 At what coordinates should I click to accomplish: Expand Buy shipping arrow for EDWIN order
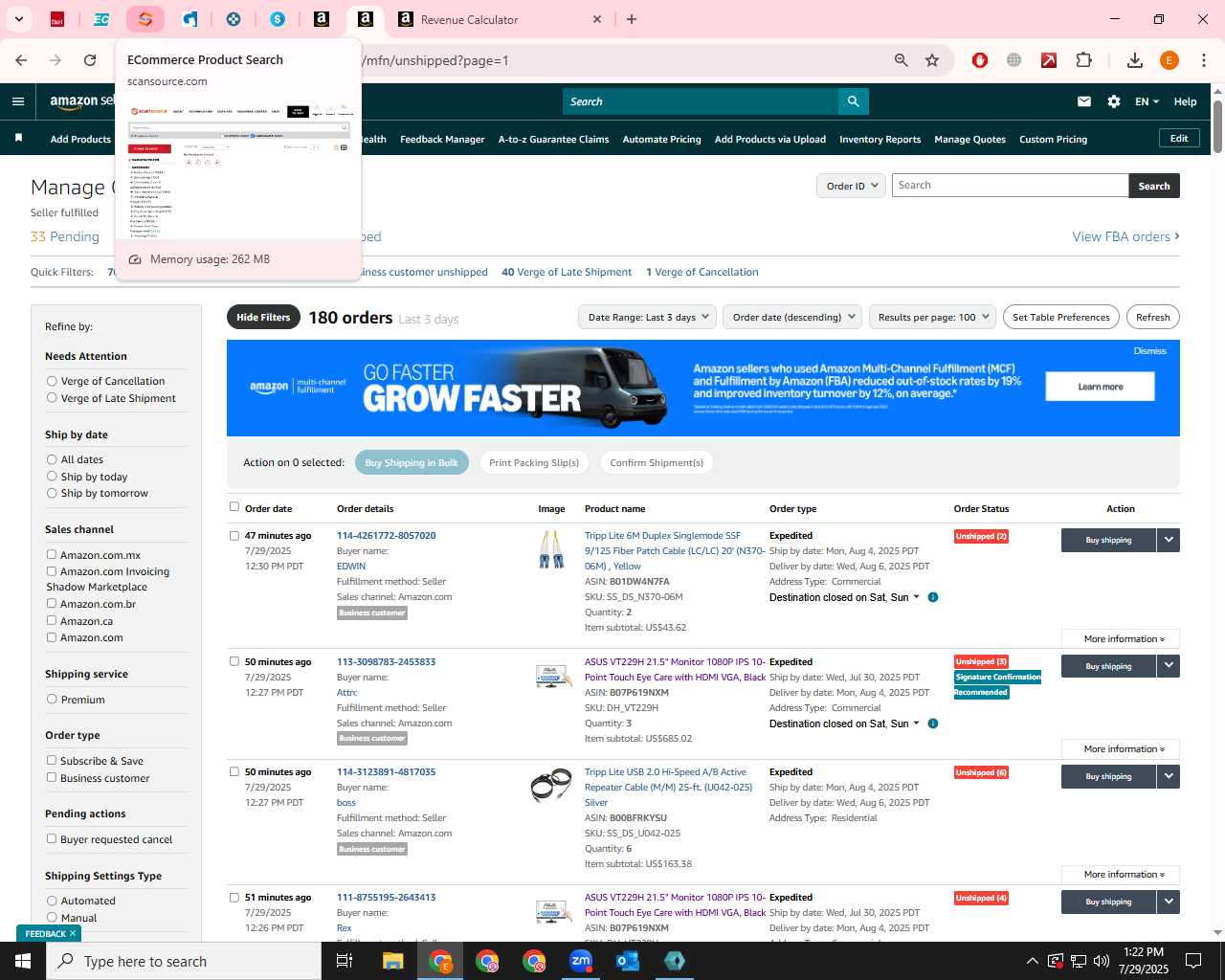click(x=1169, y=540)
